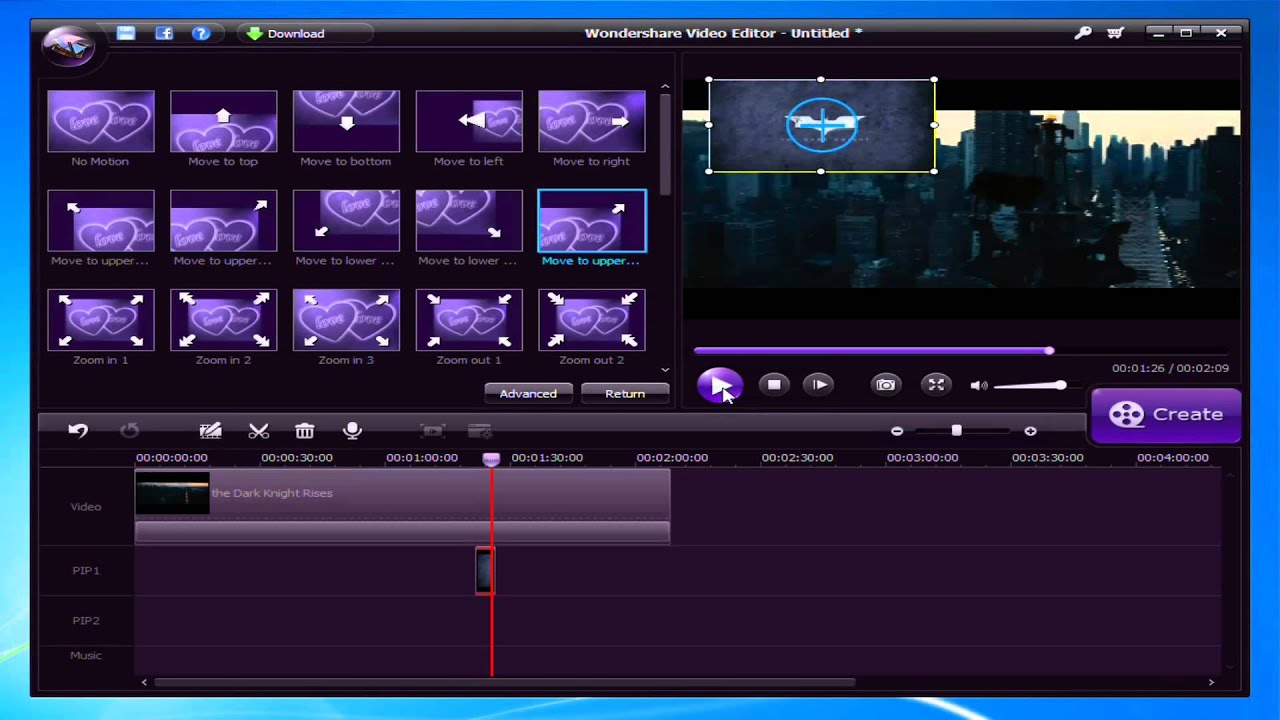Select the Move to left motion
This screenshot has width=1280, height=720.
point(469,121)
